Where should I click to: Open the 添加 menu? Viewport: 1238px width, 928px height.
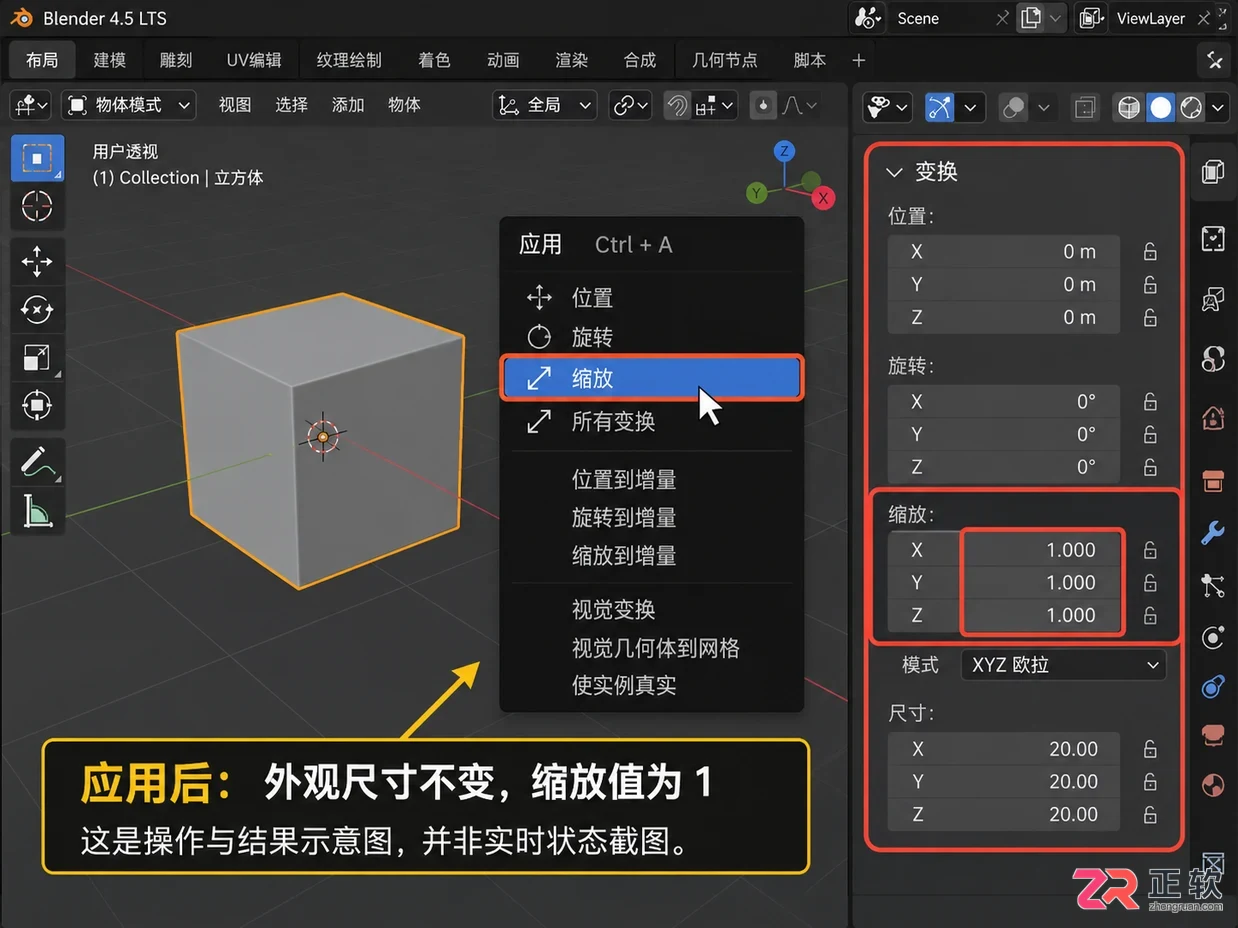[x=348, y=105]
